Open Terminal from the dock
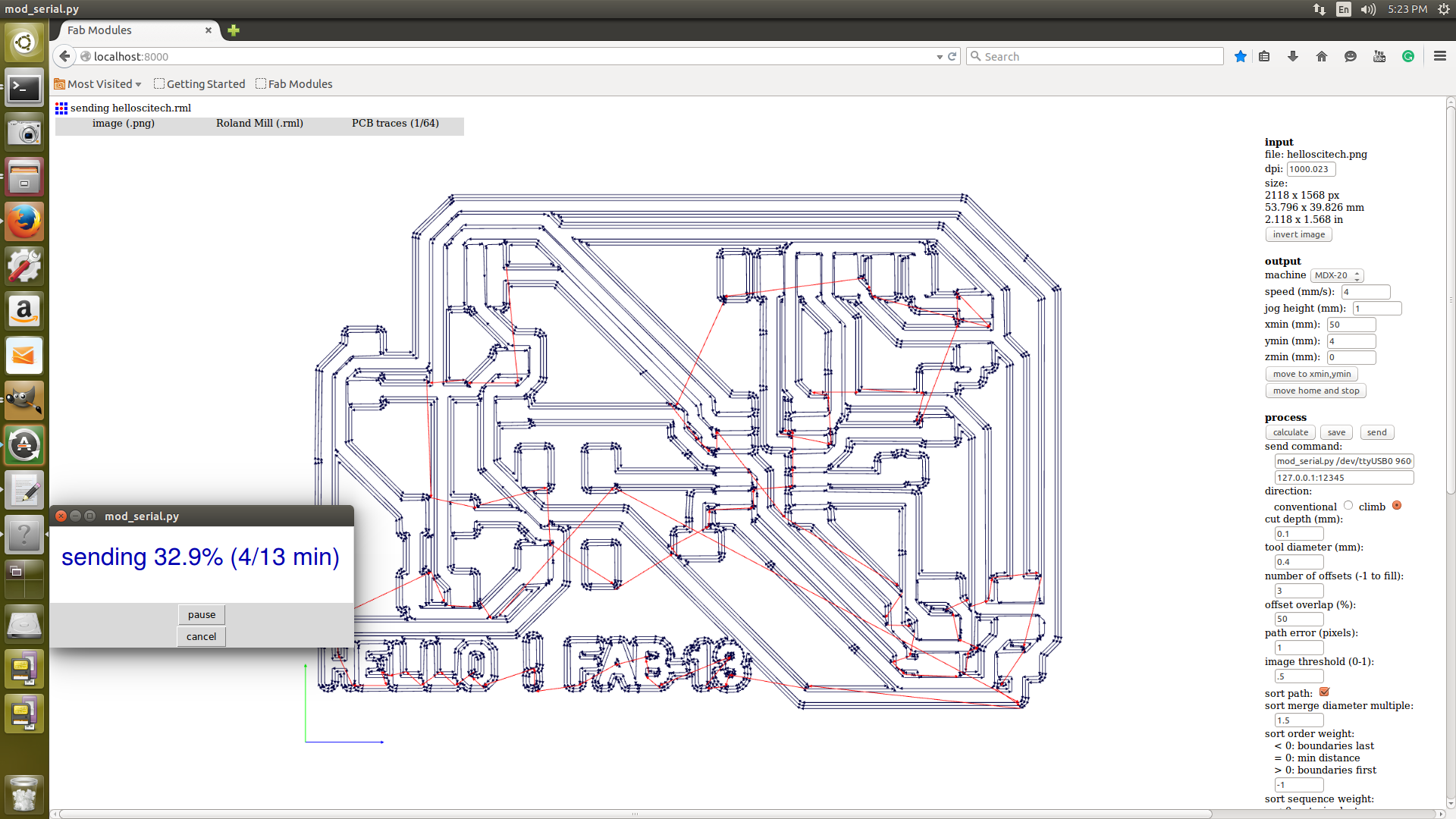 tap(24, 89)
